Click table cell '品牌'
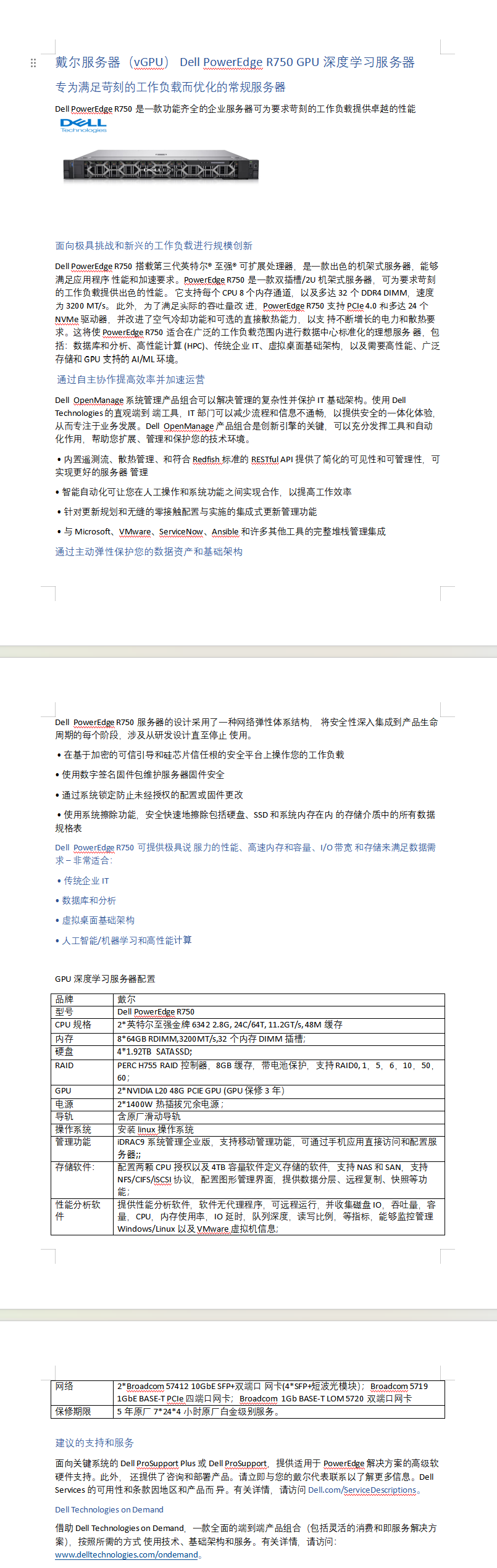Screen dimensions: 497x1568 point(82,999)
